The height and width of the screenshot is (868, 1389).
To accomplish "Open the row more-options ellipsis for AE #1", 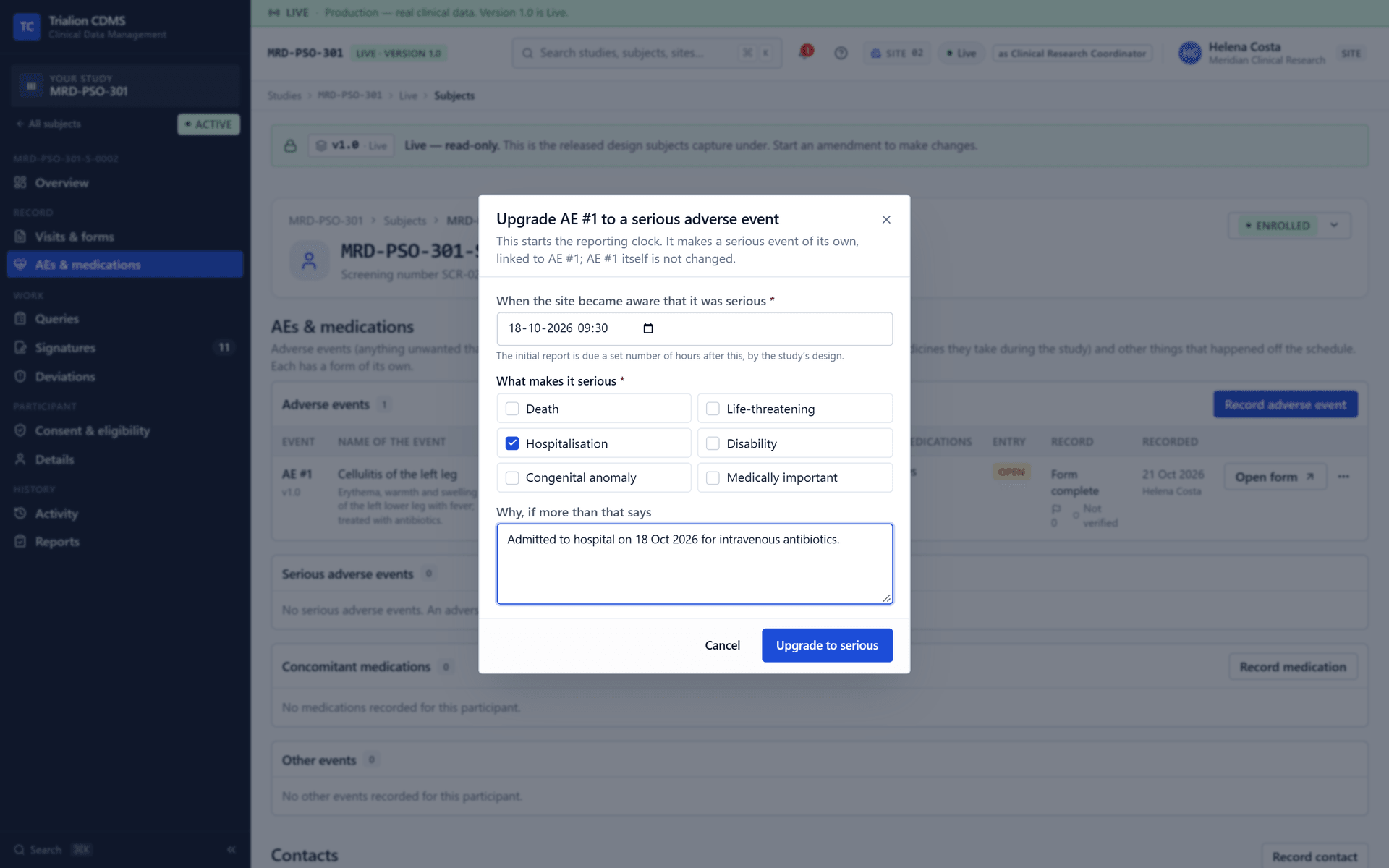I will pyautogui.click(x=1343, y=477).
